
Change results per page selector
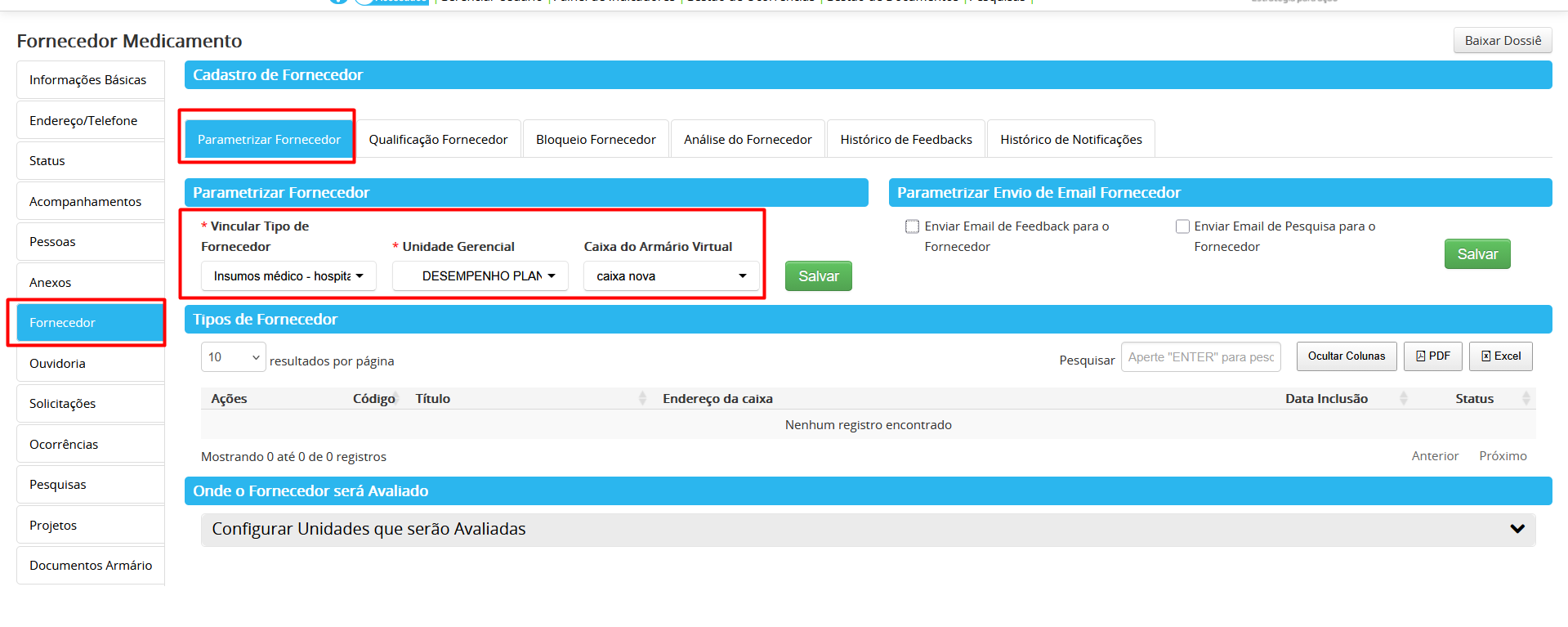click(x=233, y=357)
